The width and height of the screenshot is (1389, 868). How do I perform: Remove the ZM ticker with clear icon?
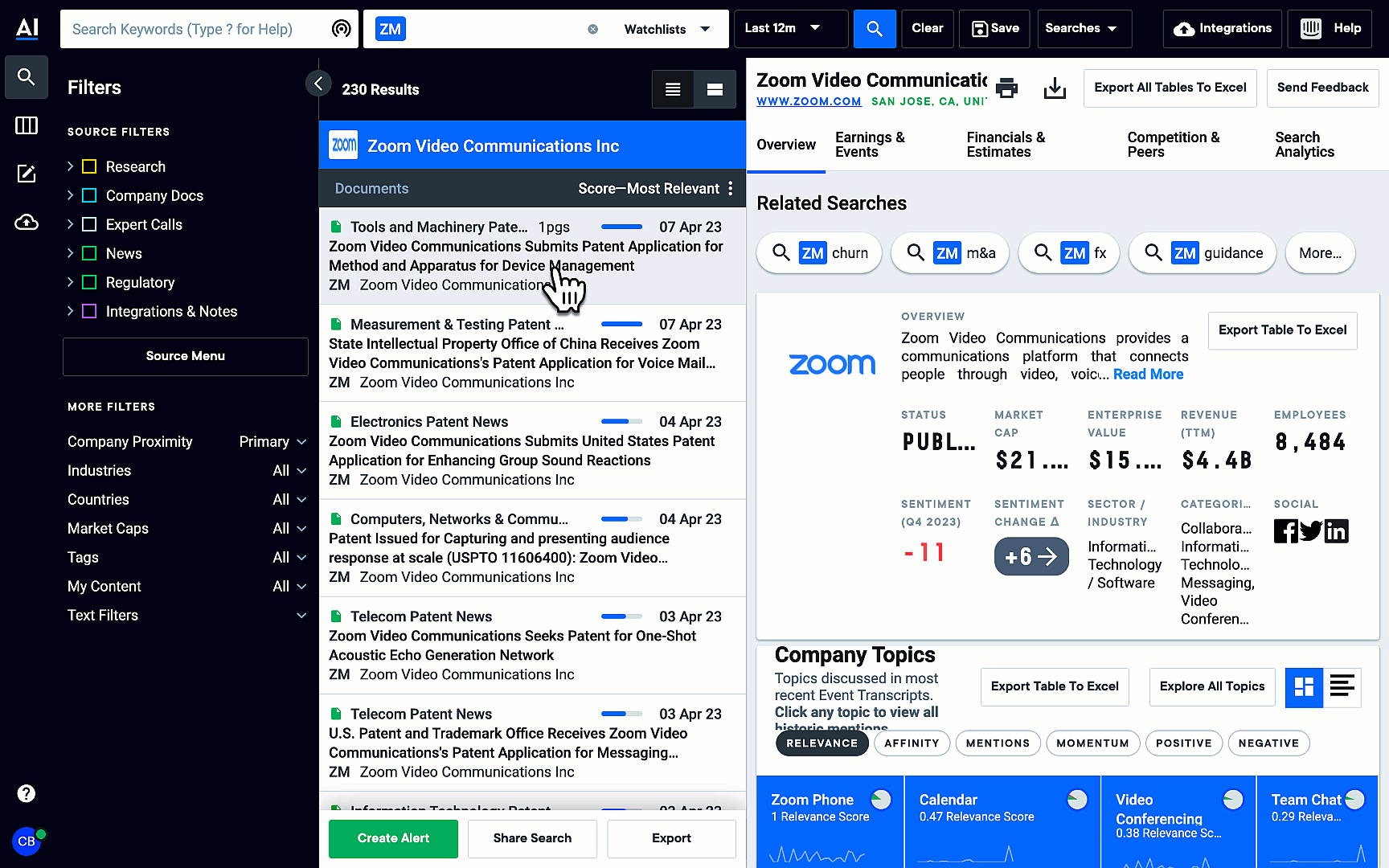coord(592,29)
